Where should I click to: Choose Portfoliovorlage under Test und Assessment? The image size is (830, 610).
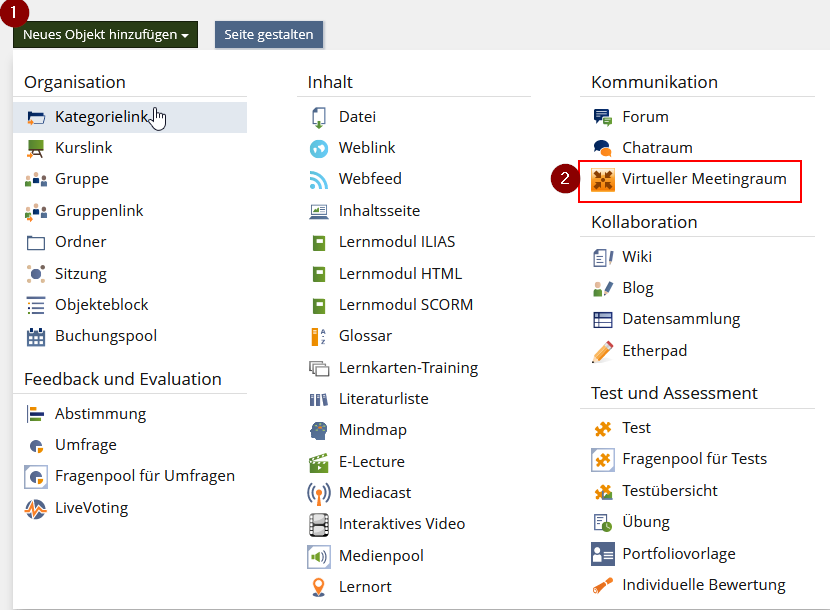pos(678,554)
